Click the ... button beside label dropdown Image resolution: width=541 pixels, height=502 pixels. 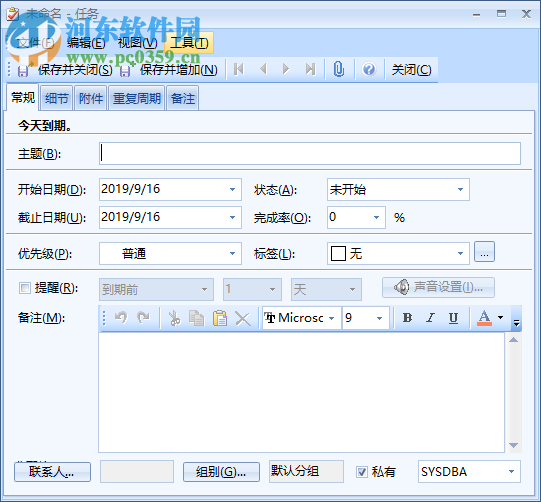(x=484, y=252)
